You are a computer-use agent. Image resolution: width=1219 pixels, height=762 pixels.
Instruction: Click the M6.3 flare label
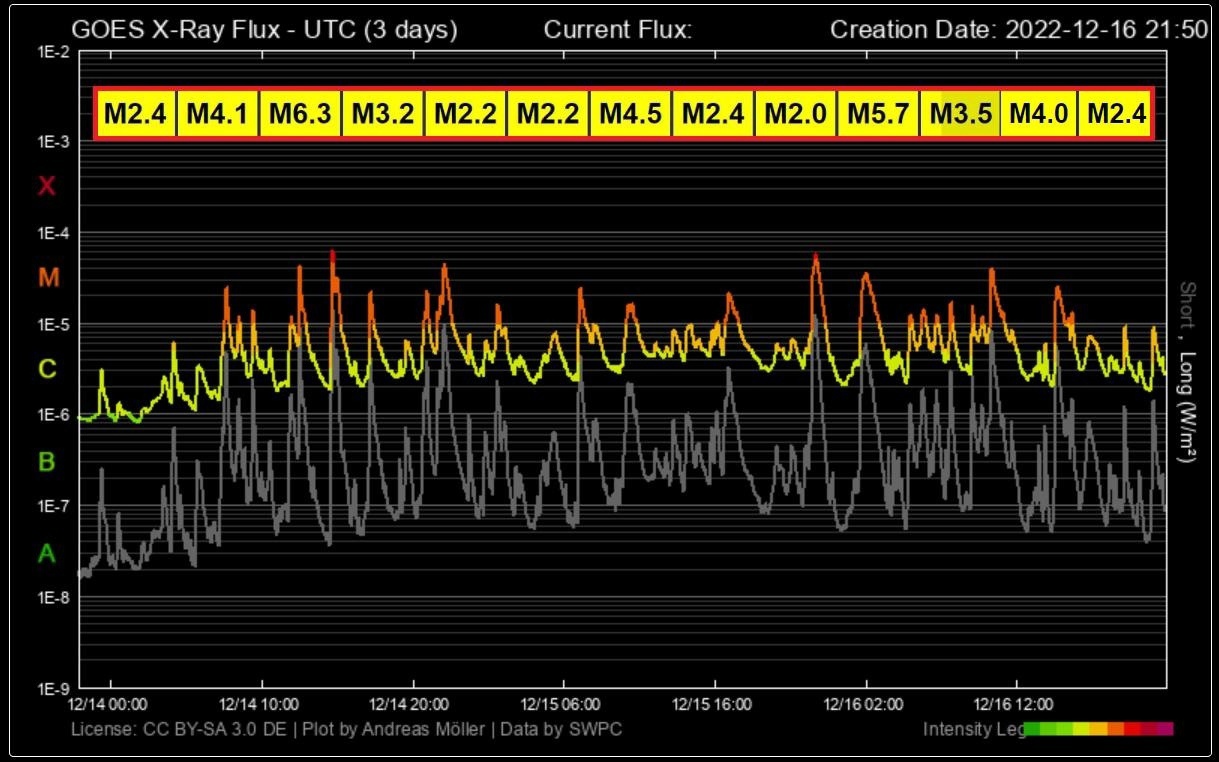pyautogui.click(x=301, y=114)
